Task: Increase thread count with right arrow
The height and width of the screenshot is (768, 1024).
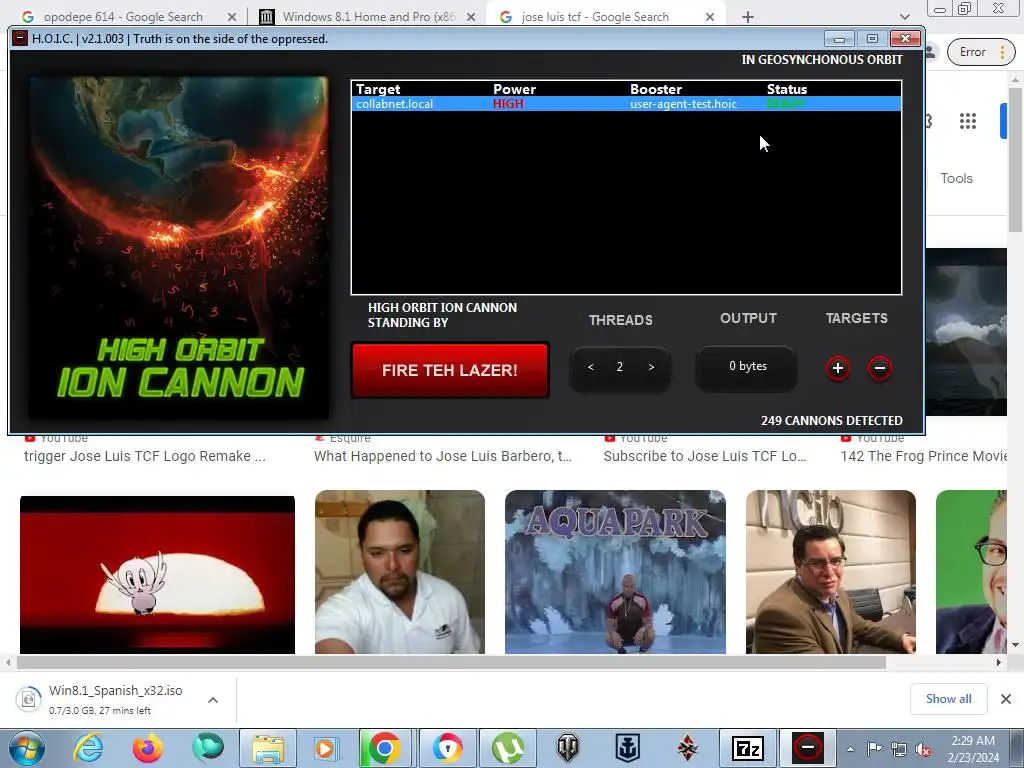Action: click(651, 367)
